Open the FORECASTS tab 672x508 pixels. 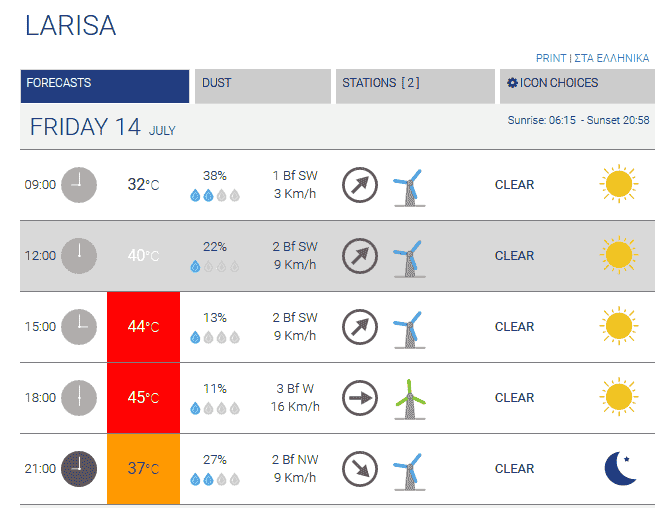pyautogui.click(x=105, y=86)
